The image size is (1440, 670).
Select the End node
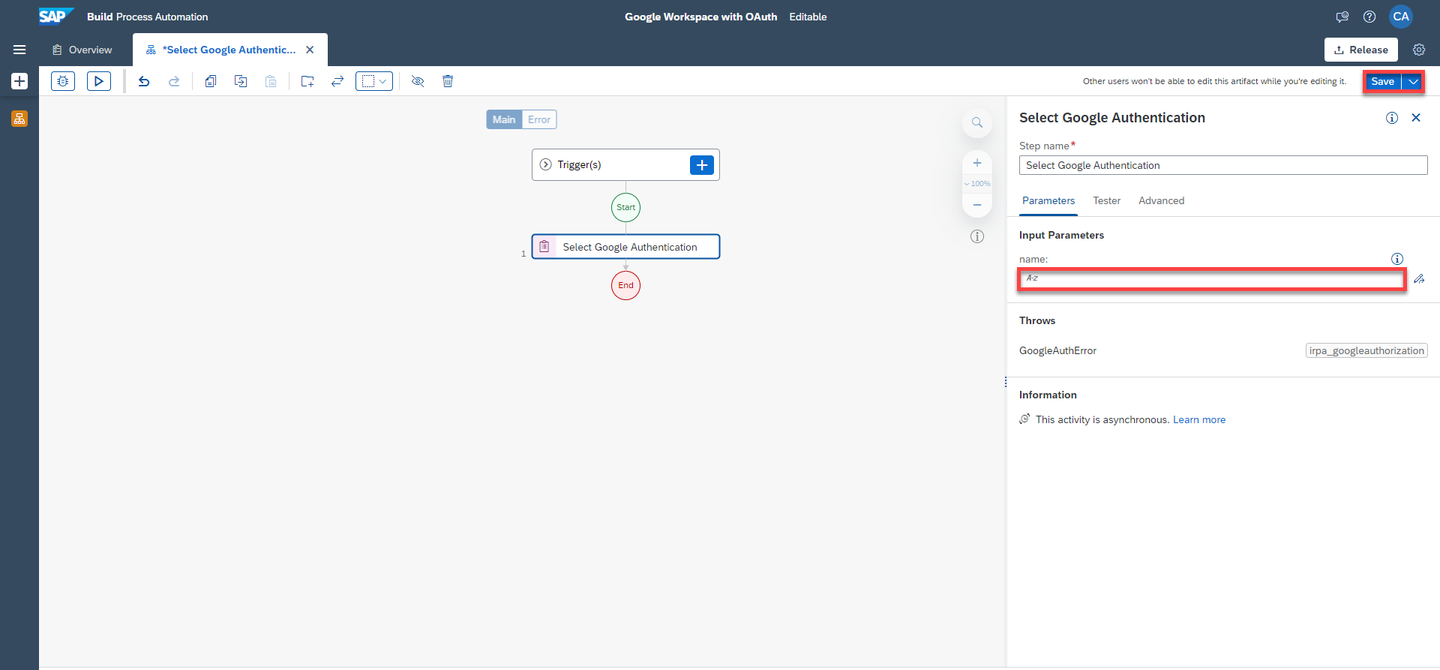[x=626, y=285]
